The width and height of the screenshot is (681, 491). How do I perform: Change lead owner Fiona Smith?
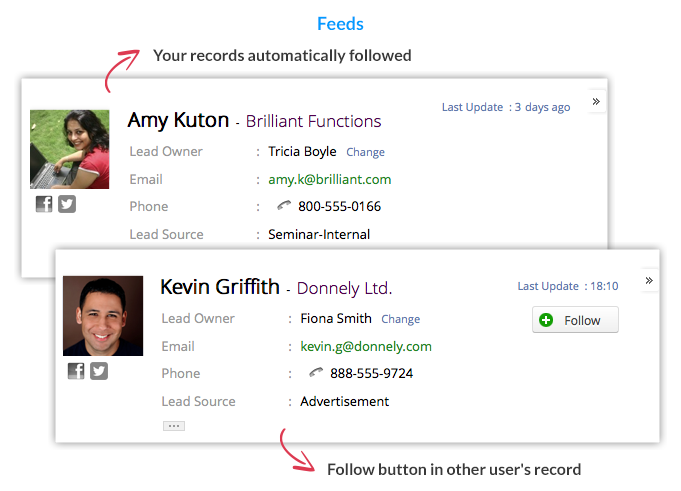(x=400, y=319)
